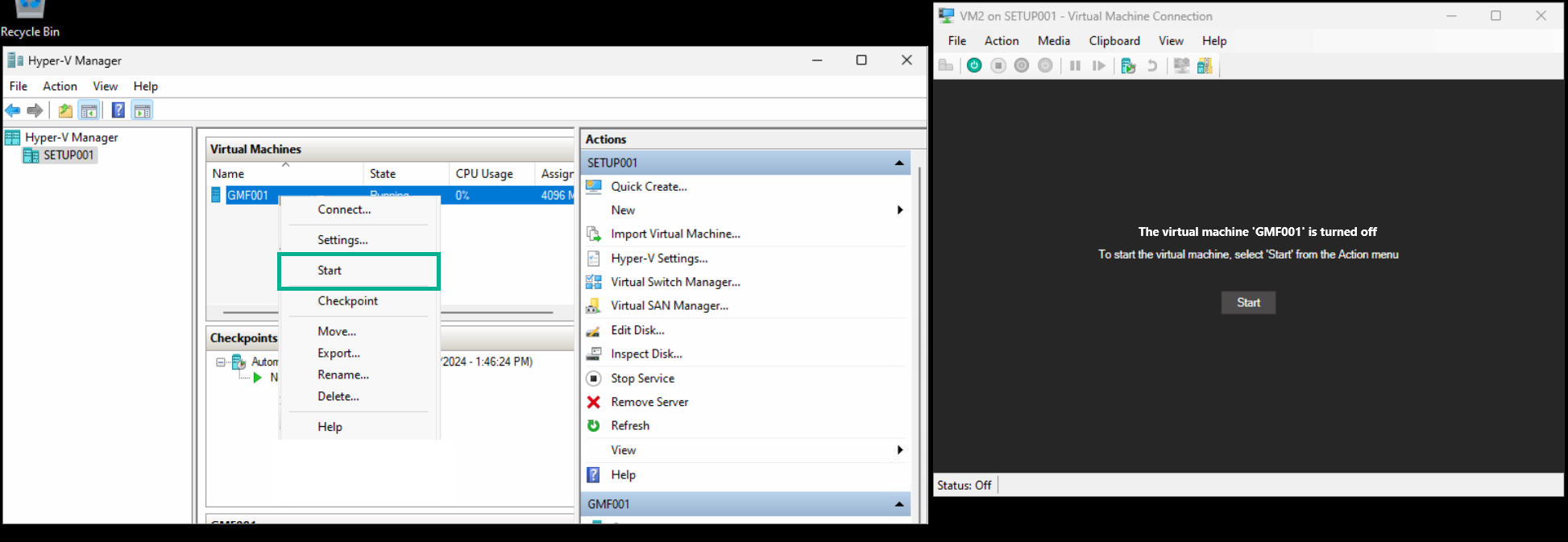Image resolution: width=1568 pixels, height=542 pixels.
Task: Click the Quick Create icon in Actions pane
Action: coord(594,186)
